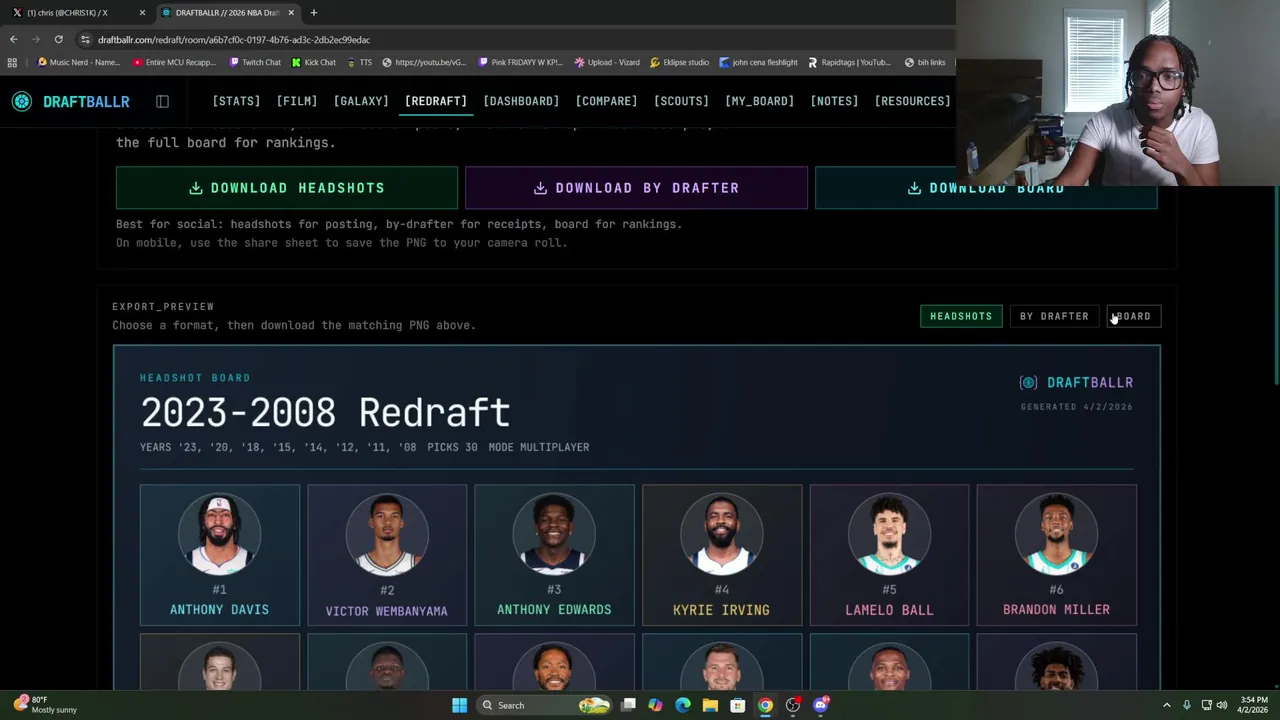The image size is (1280, 720).
Task: Click the browser back arrow
Action: (13, 39)
